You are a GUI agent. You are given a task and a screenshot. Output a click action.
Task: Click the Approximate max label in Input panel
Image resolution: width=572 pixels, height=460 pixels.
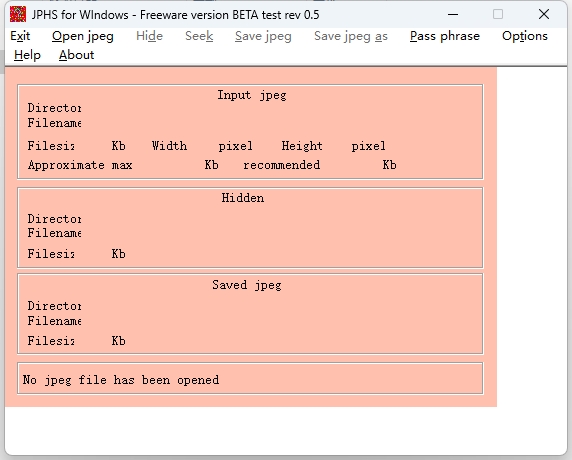coord(80,165)
